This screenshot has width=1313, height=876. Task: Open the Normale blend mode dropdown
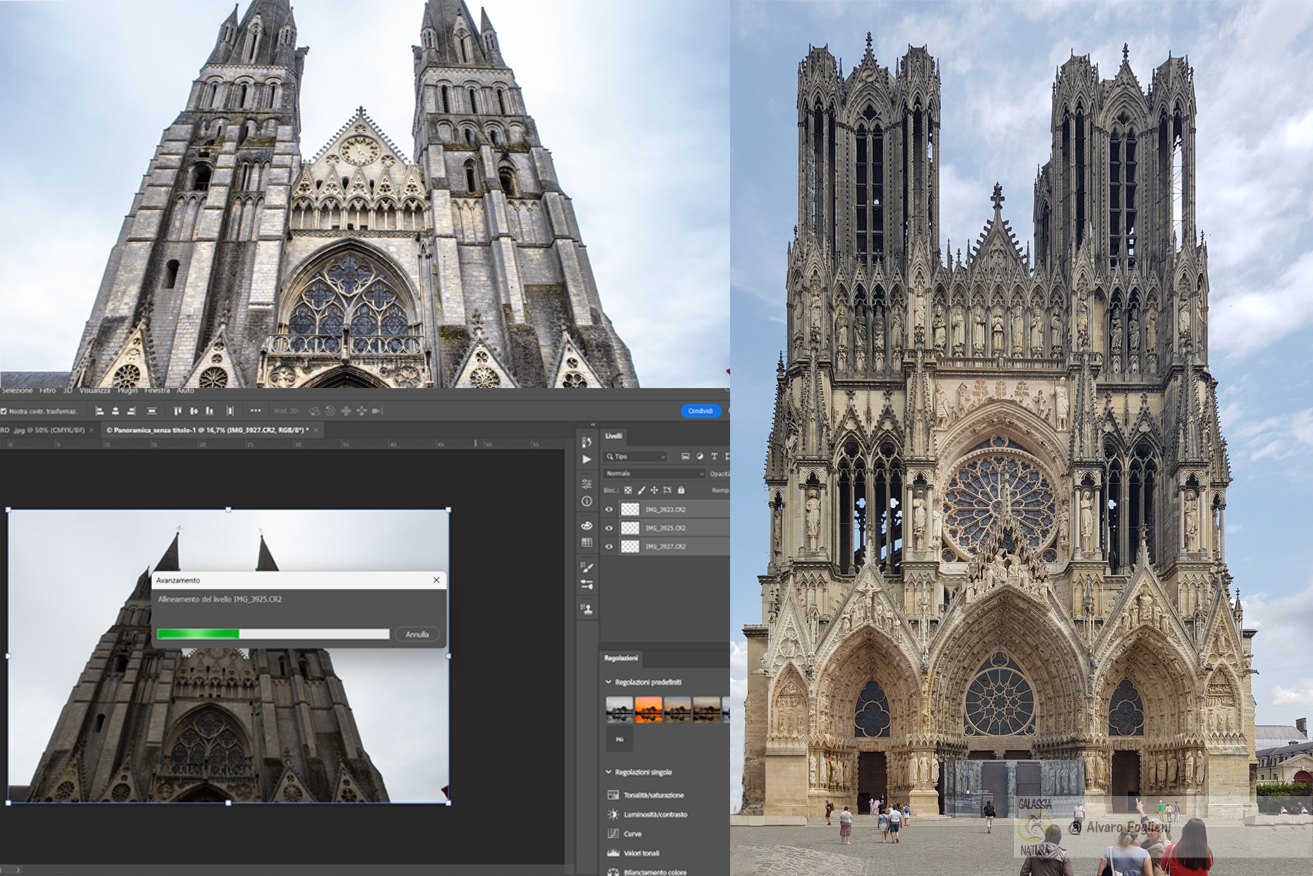click(x=654, y=474)
